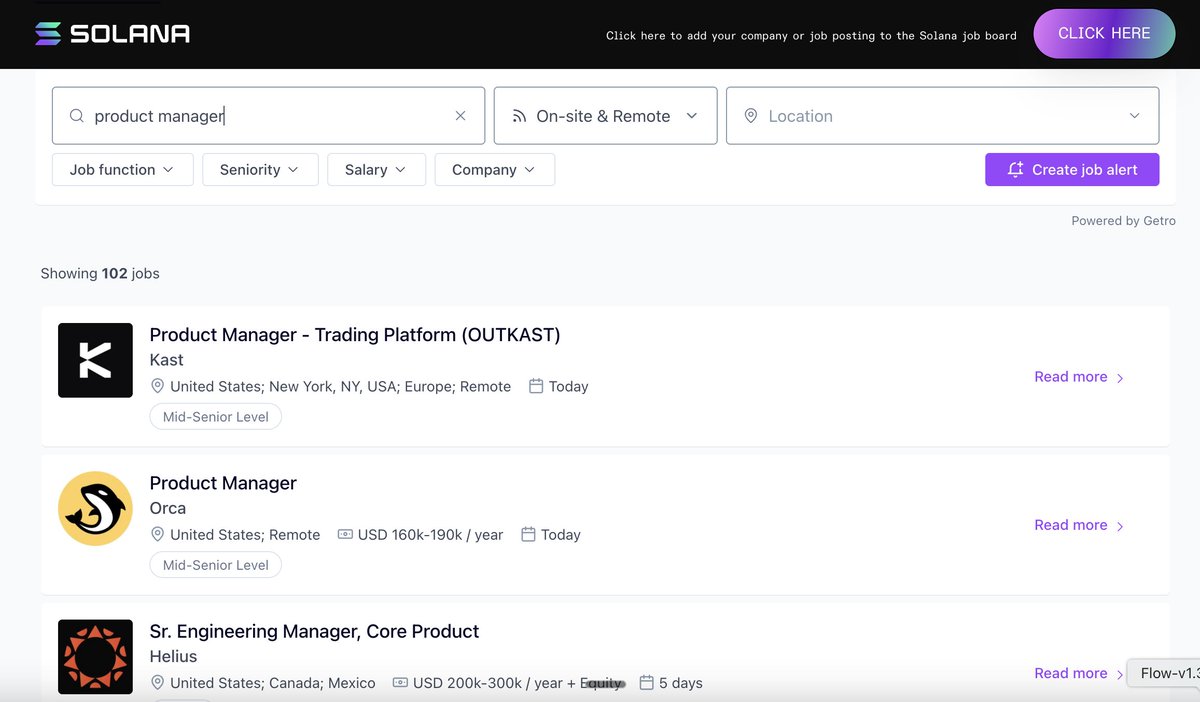This screenshot has height=702, width=1200.
Task: Click location pin icon in Kast job row
Action: tap(157, 386)
